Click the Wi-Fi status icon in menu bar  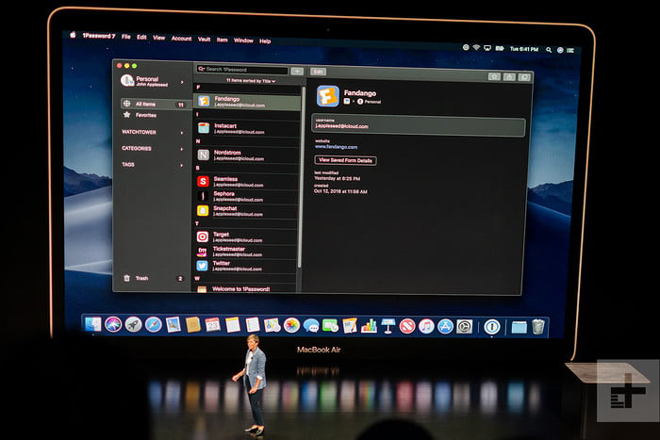pyautogui.click(x=476, y=48)
